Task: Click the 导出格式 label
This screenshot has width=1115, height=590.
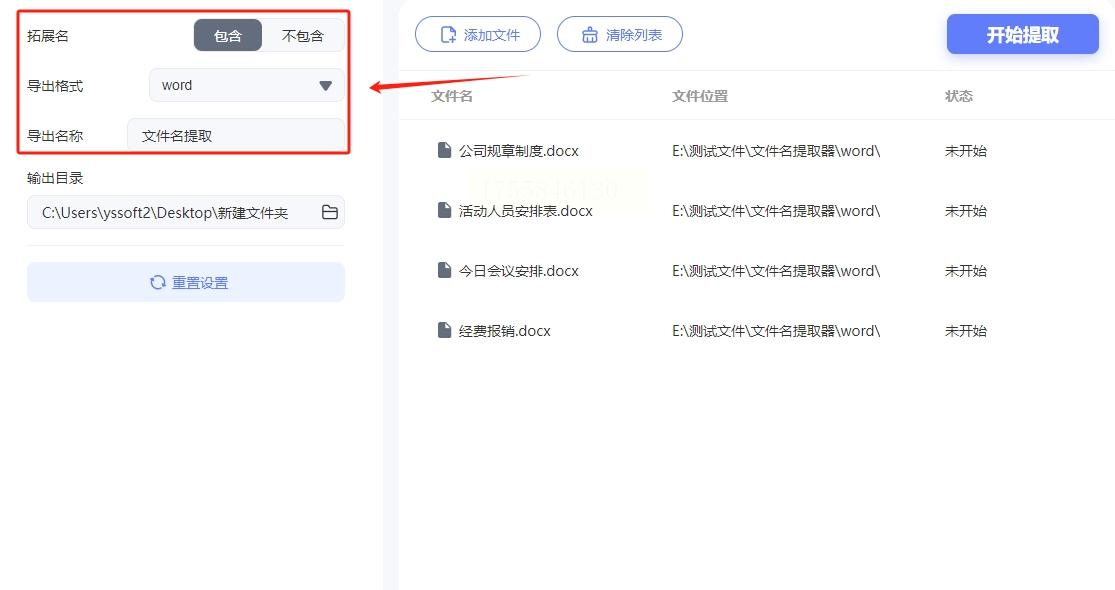Action: [x=55, y=86]
